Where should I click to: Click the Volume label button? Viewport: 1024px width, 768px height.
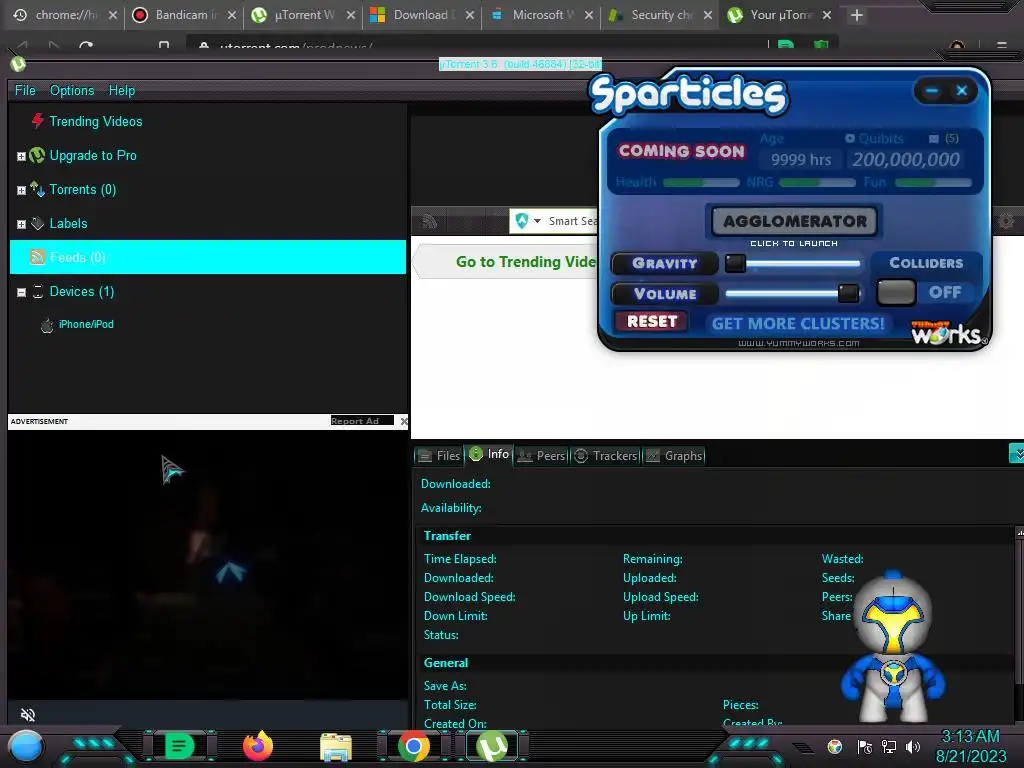click(664, 294)
